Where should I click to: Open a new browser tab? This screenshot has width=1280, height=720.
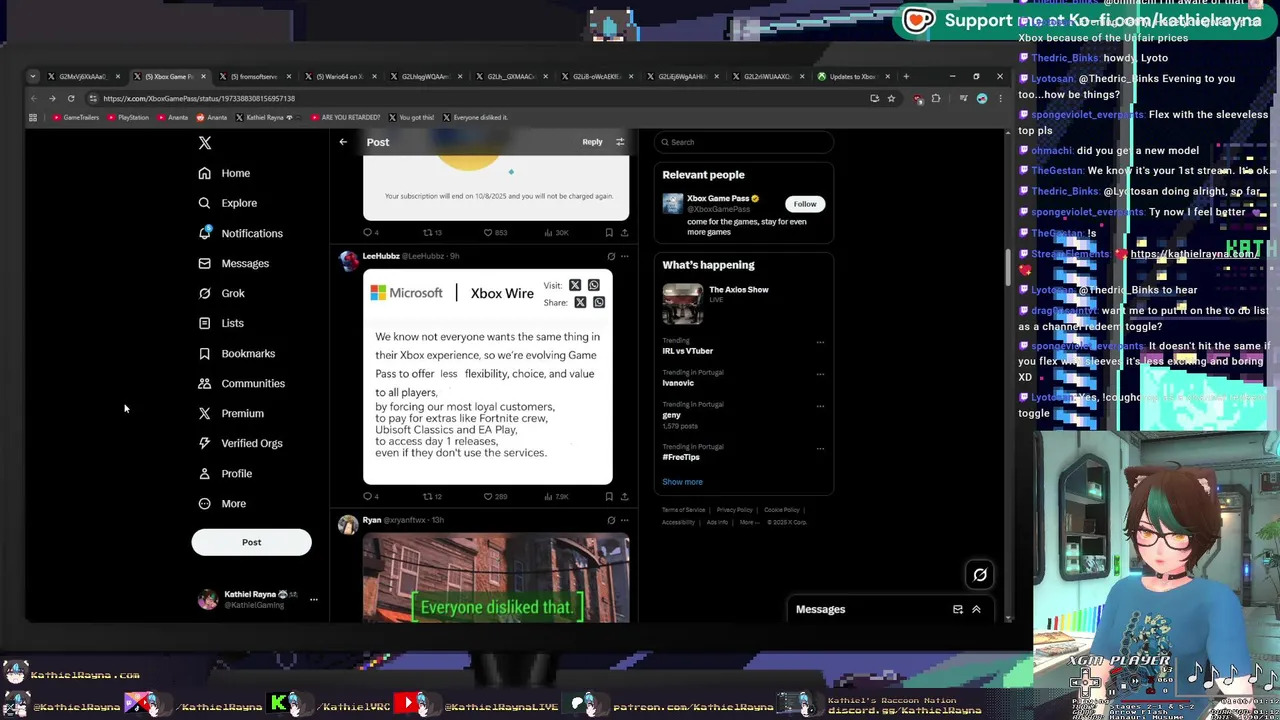pyautogui.click(x=907, y=76)
